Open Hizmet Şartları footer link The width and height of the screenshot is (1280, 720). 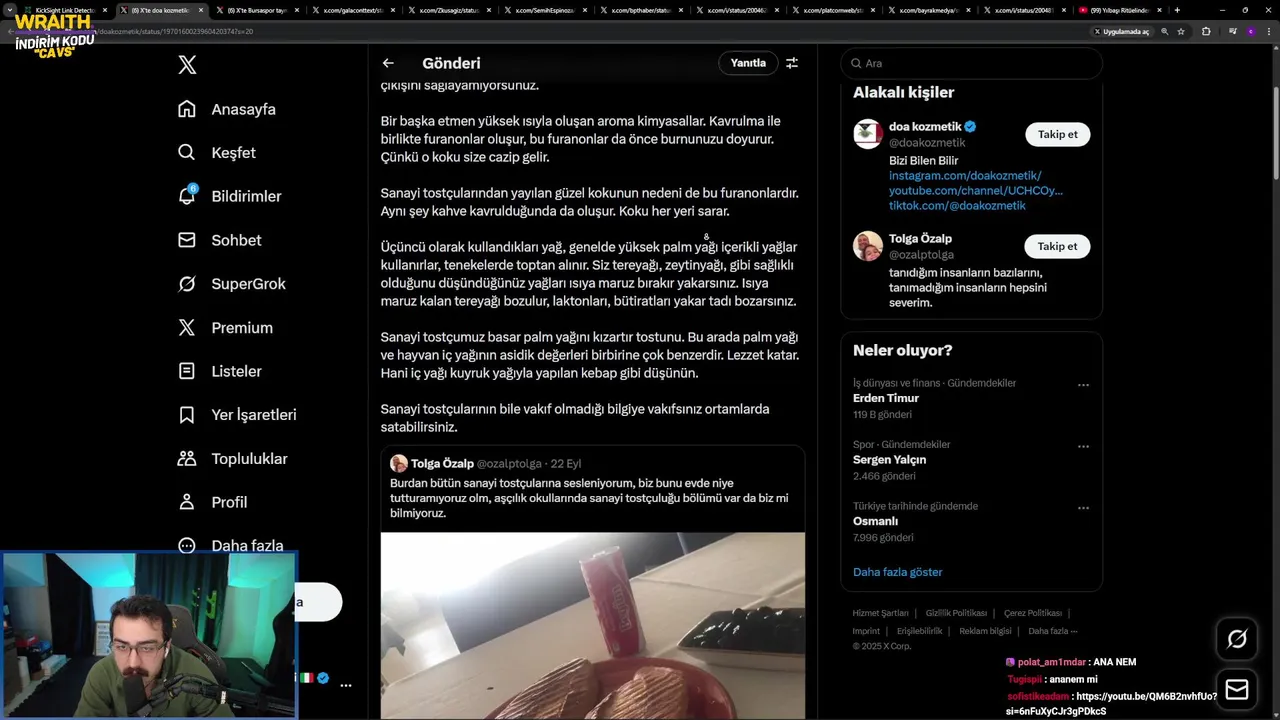coord(880,613)
